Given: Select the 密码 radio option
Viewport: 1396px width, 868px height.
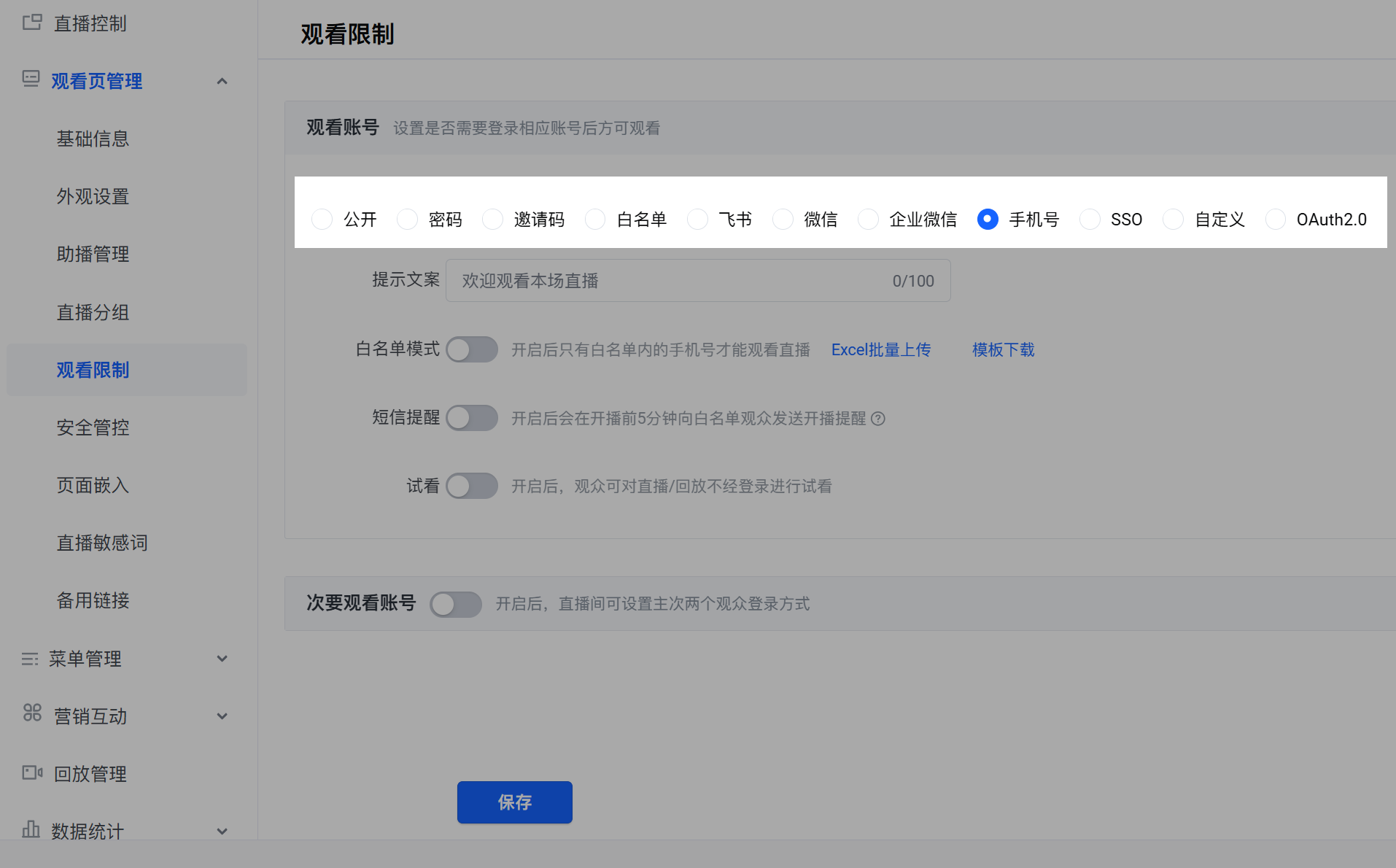Looking at the screenshot, I should pyautogui.click(x=407, y=220).
